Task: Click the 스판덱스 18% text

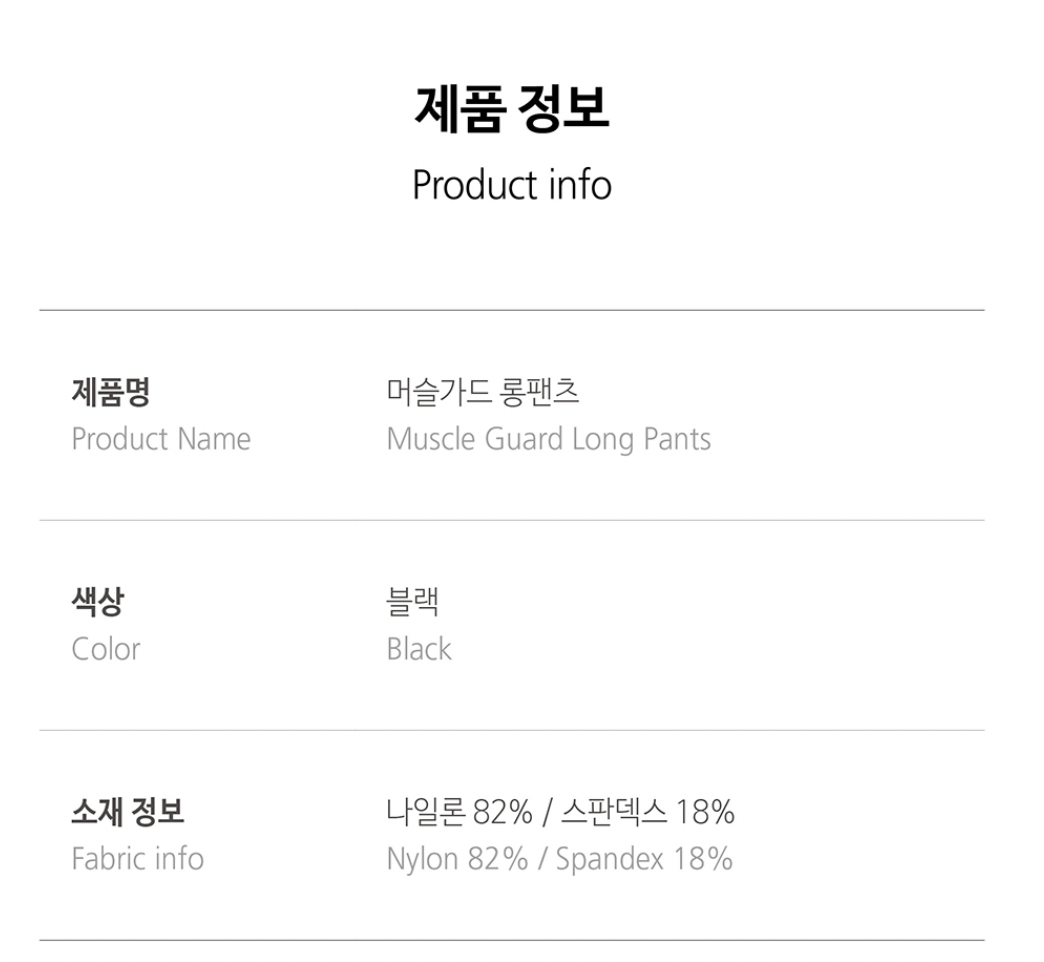Action: click(x=647, y=812)
